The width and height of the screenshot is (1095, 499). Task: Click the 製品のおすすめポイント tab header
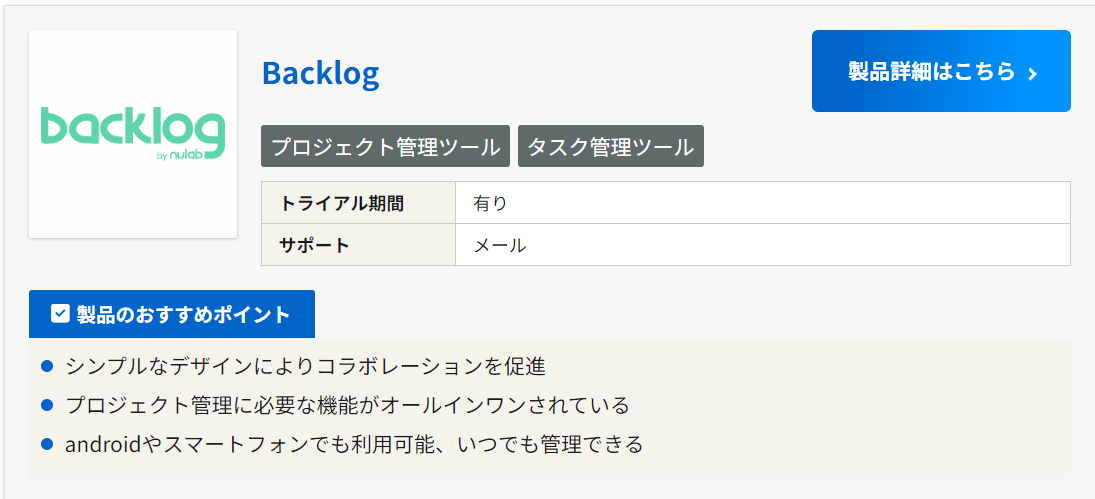[x=172, y=314]
